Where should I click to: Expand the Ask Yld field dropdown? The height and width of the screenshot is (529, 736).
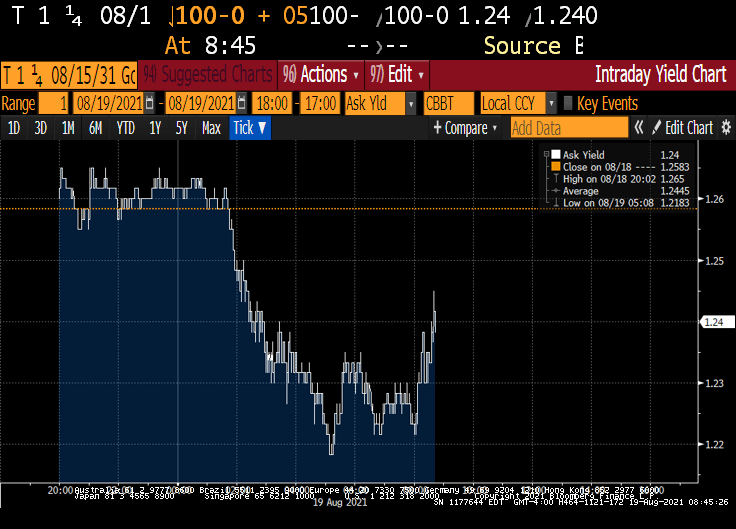point(410,104)
